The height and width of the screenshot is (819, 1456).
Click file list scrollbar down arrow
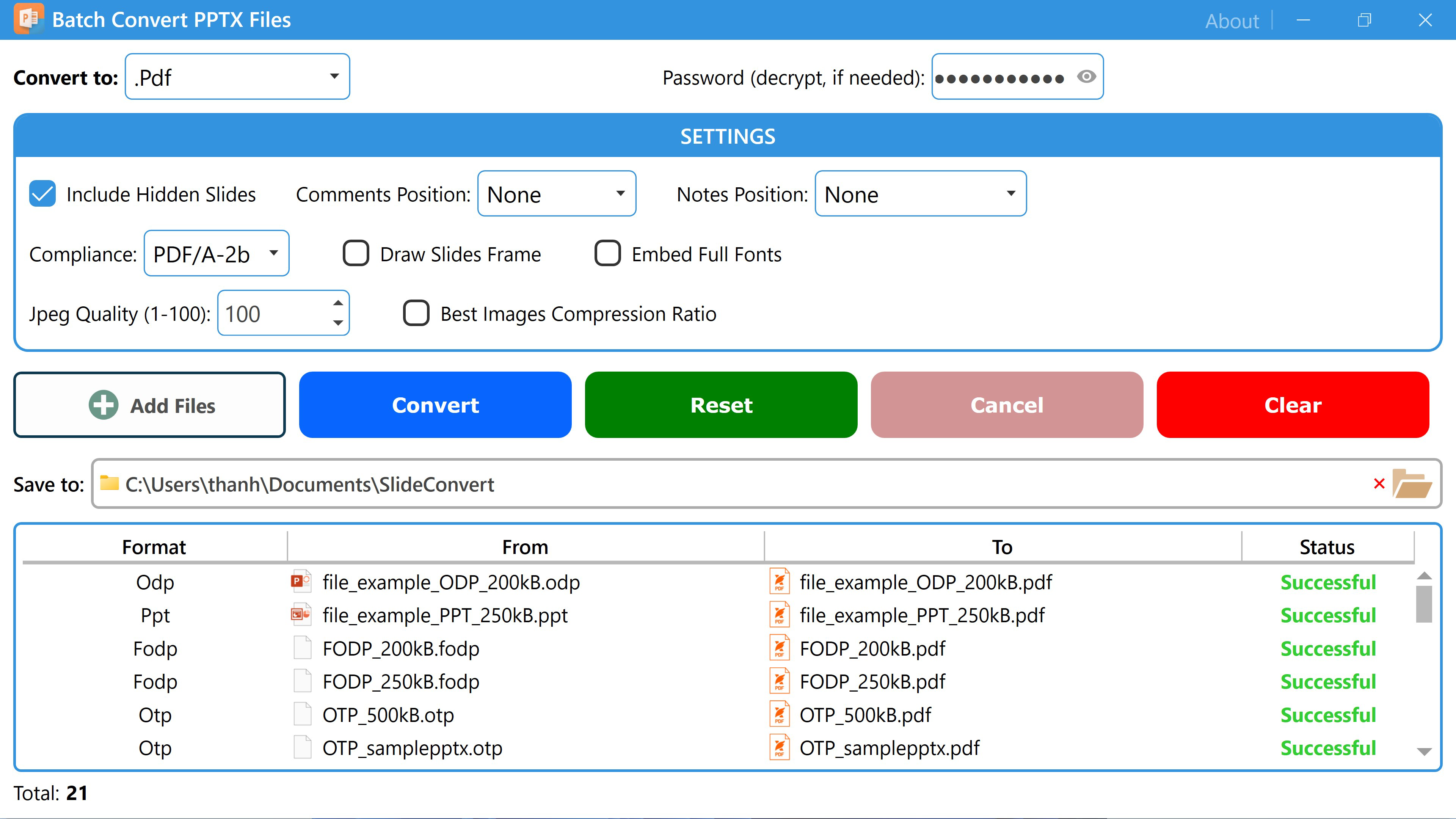coord(1425,752)
